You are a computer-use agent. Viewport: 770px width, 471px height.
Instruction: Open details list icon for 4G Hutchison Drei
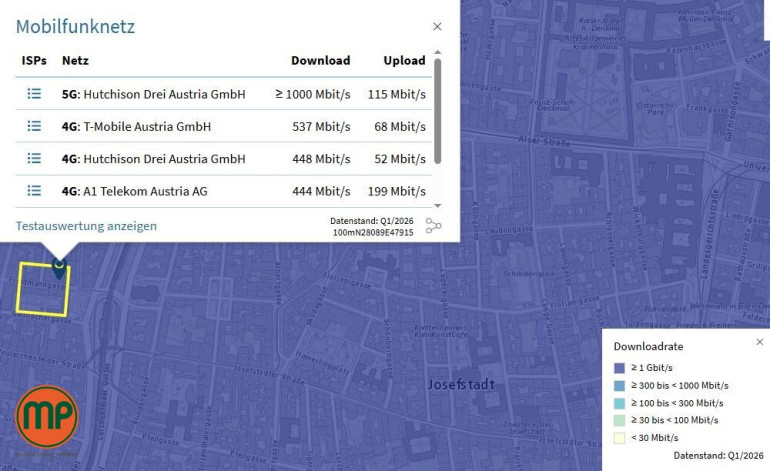pyautogui.click(x=34, y=158)
